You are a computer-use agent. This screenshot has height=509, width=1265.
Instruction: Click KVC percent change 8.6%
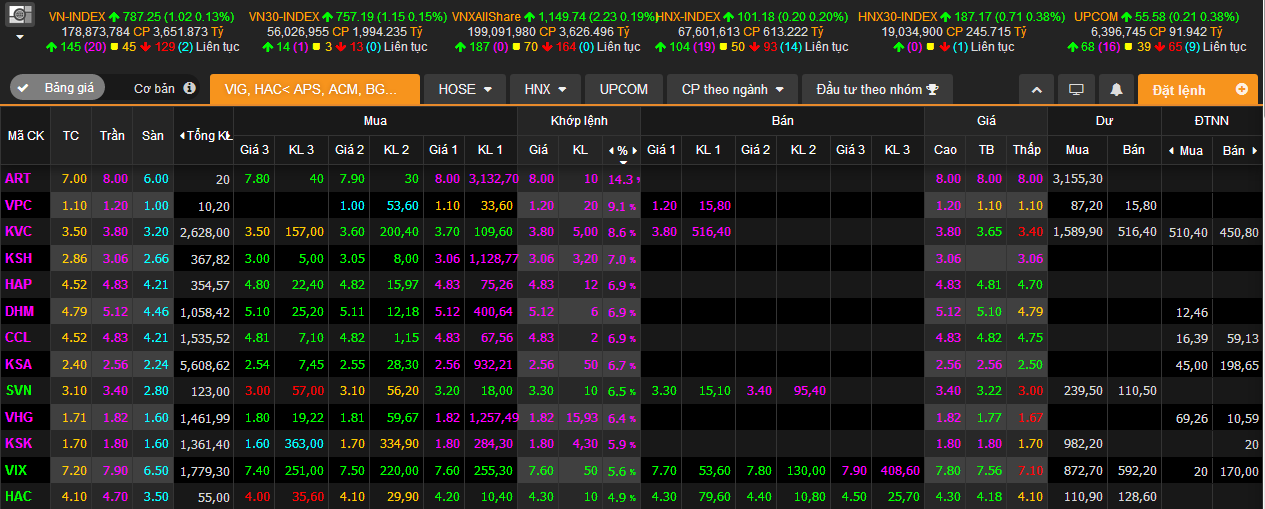pyautogui.click(x=621, y=232)
